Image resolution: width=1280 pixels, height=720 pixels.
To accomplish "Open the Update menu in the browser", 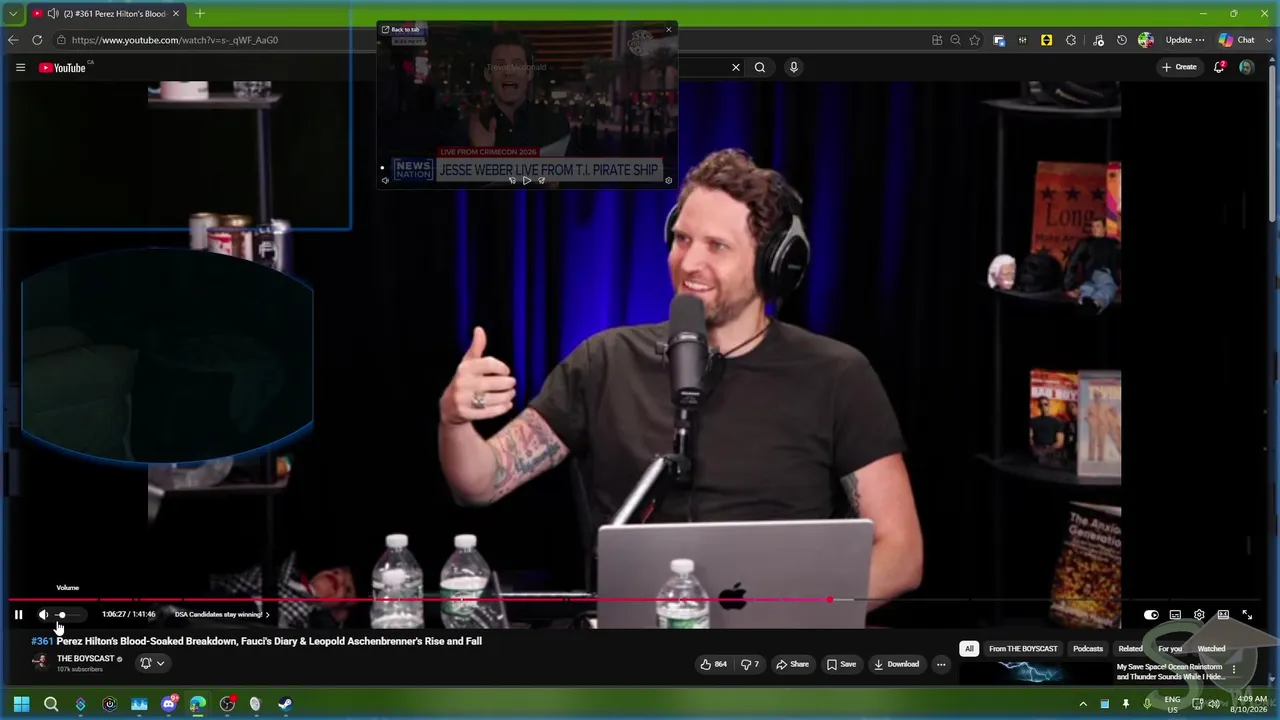I will click(1185, 40).
